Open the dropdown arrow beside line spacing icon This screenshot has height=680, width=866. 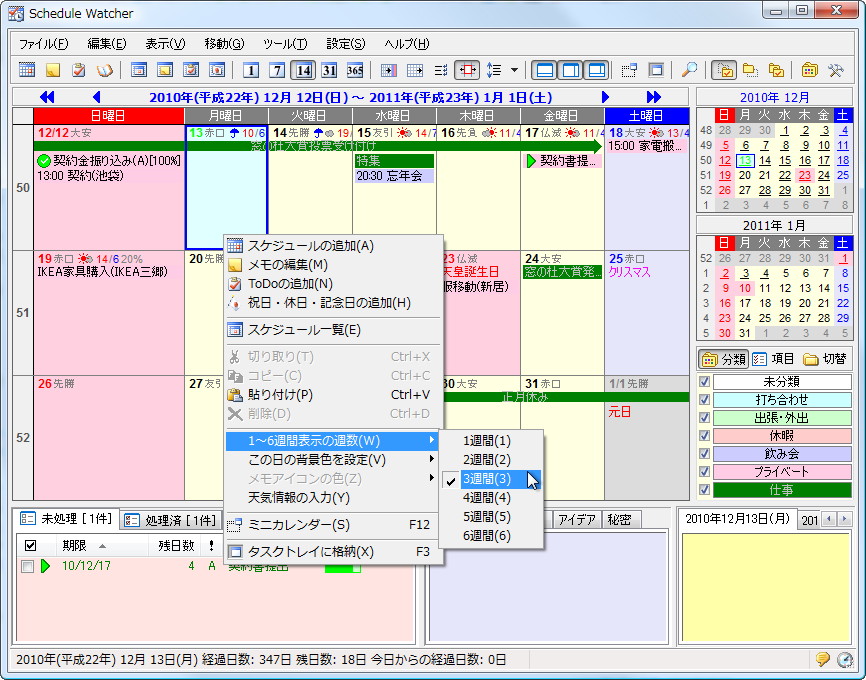point(514,70)
